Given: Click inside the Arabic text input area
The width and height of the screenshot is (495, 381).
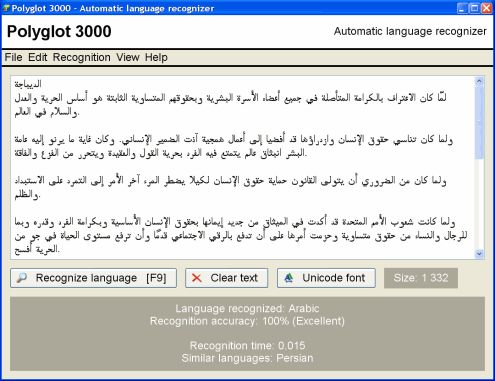Looking at the screenshot, I should [x=243, y=168].
